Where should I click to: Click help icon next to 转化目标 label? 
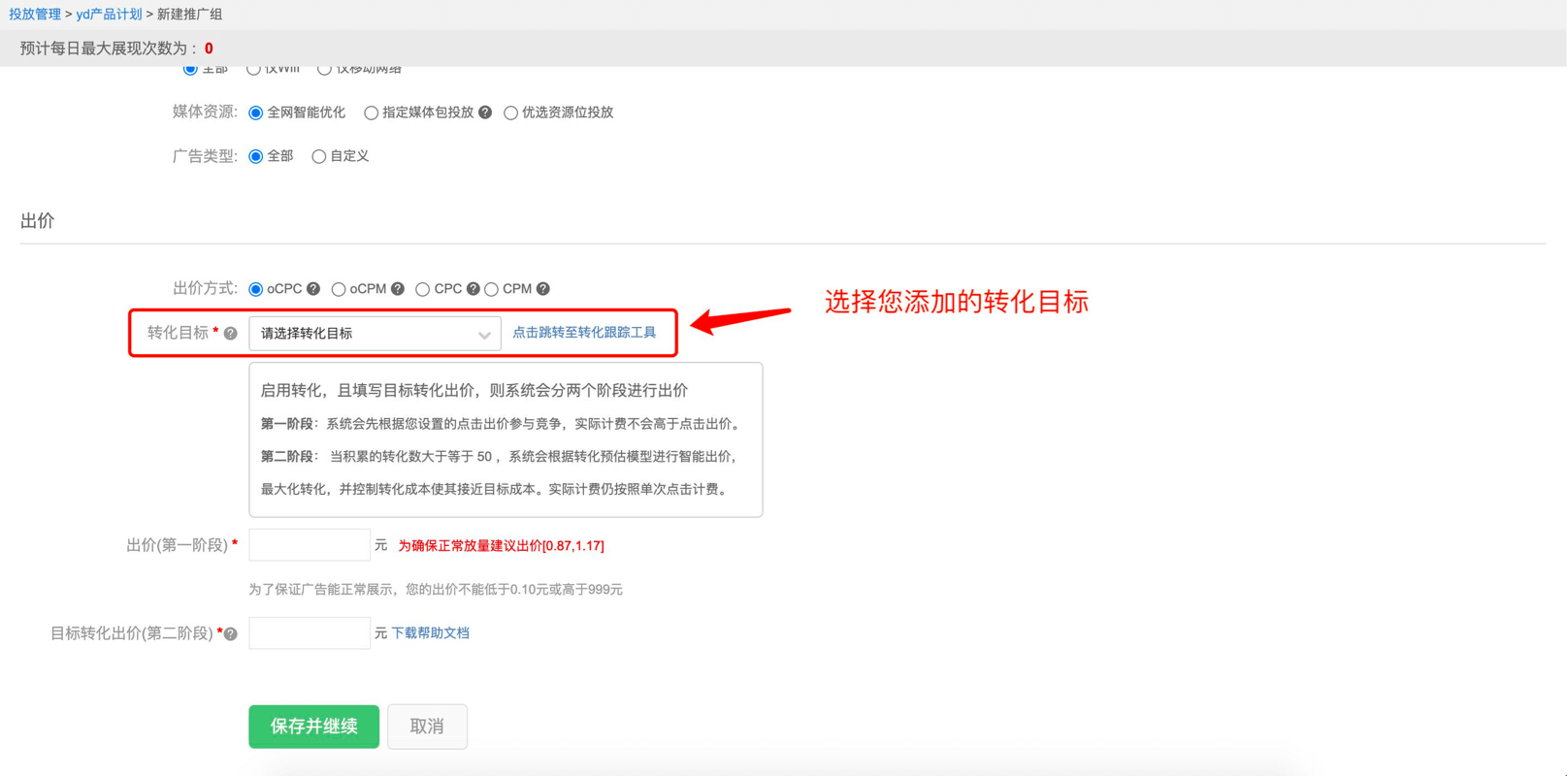pyautogui.click(x=231, y=334)
